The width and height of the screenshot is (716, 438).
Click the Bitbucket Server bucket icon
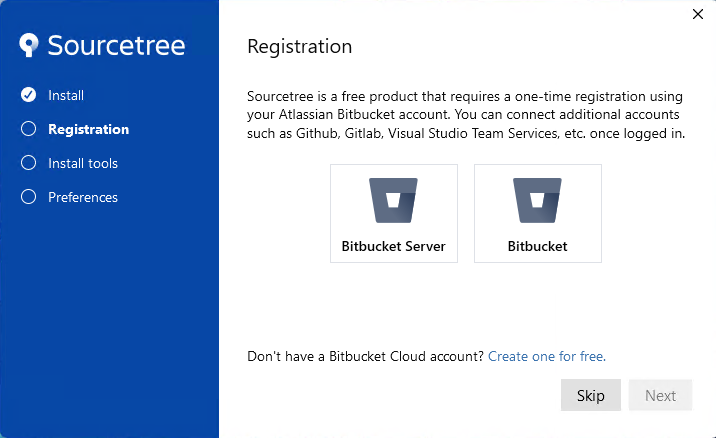393,201
